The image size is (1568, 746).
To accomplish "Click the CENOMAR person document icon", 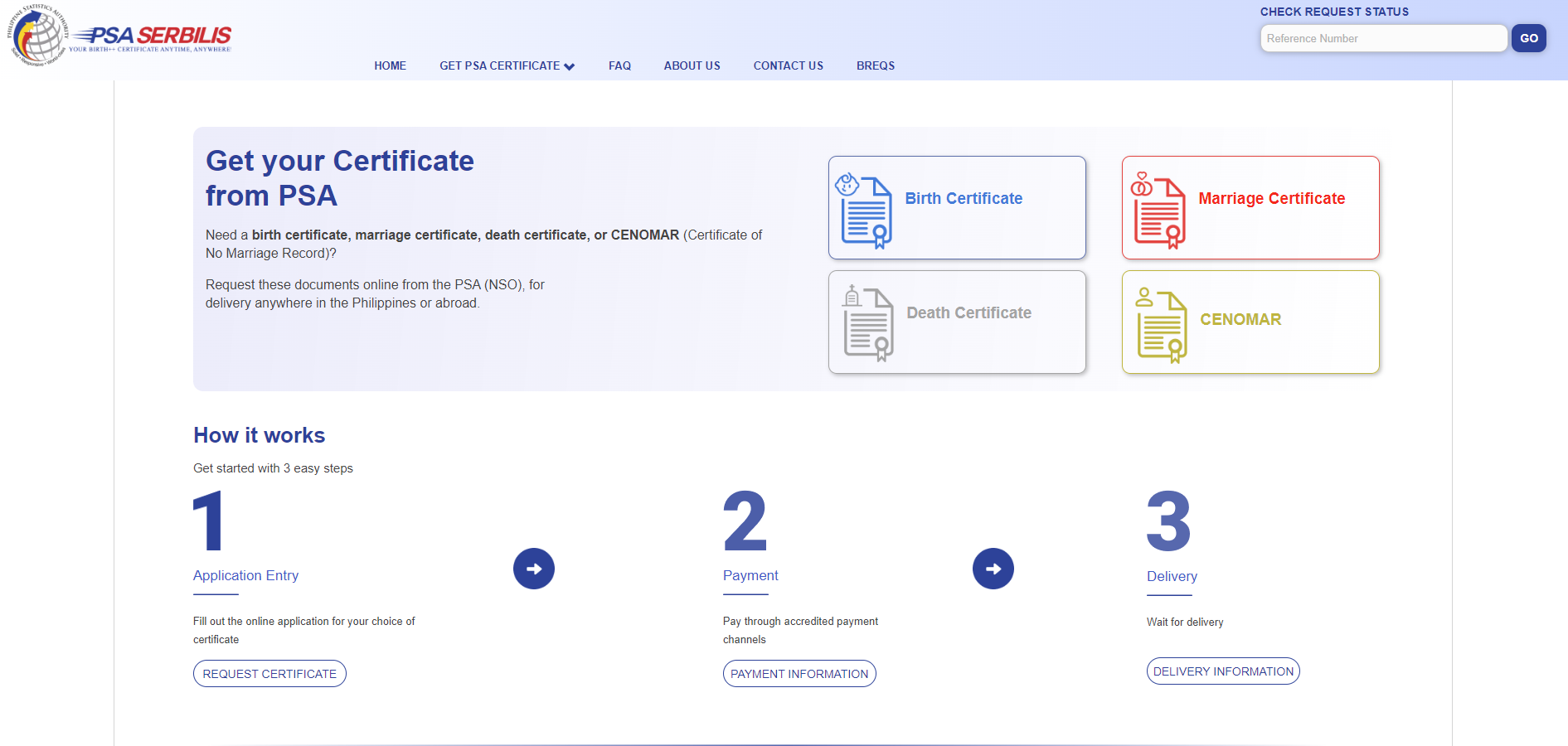I will 1161,325.
